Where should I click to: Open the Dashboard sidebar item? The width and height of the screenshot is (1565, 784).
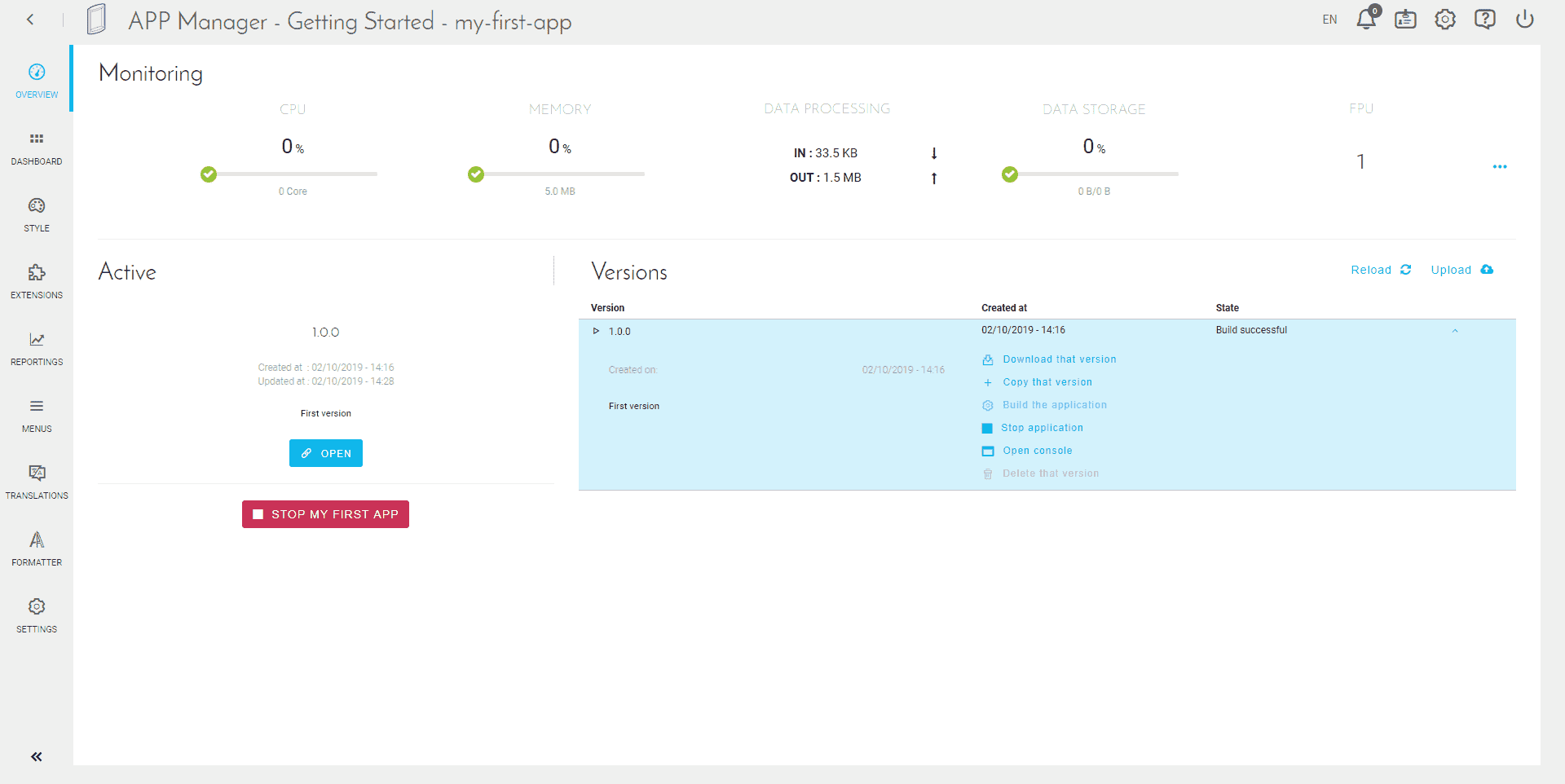(x=37, y=147)
